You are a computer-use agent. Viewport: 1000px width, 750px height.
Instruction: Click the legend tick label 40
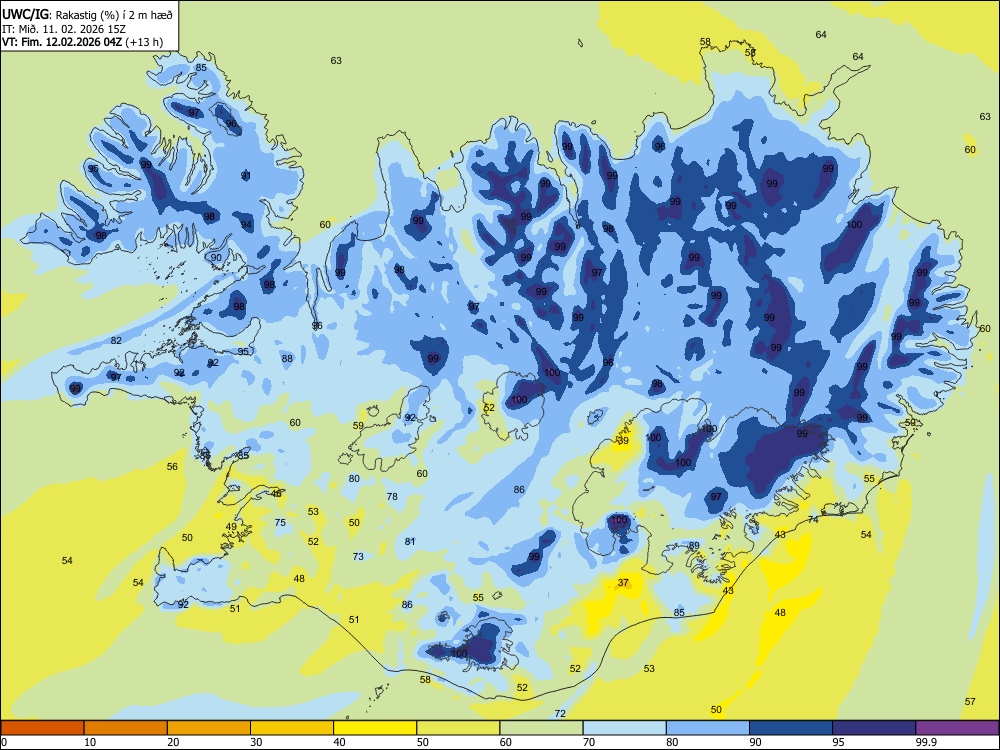pyautogui.click(x=339, y=742)
